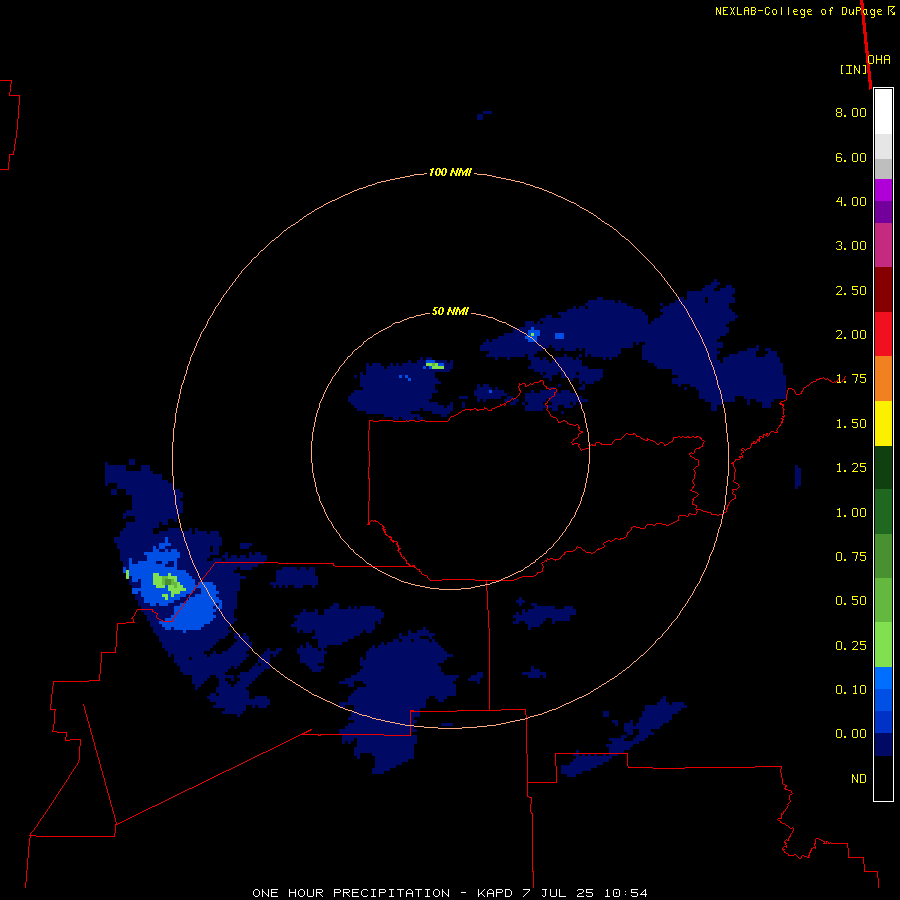Image resolution: width=900 pixels, height=900 pixels.
Task: Pick the orange color bar segment
Action: point(883,379)
